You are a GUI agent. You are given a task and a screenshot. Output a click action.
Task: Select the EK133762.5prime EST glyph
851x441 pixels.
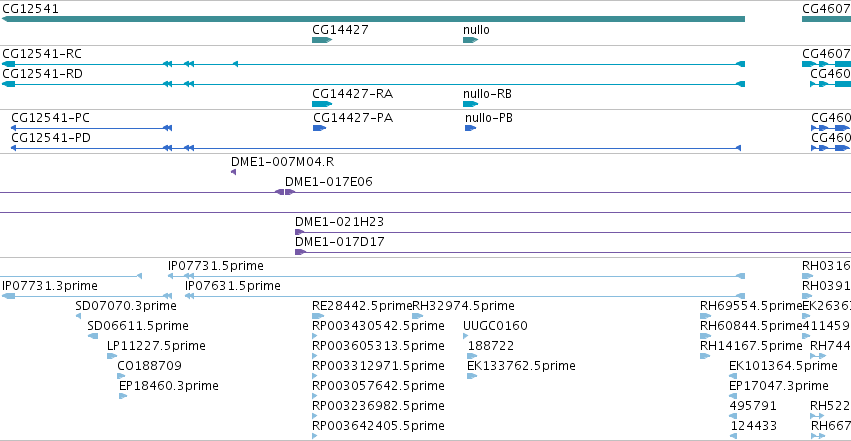(x=472, y=376)
